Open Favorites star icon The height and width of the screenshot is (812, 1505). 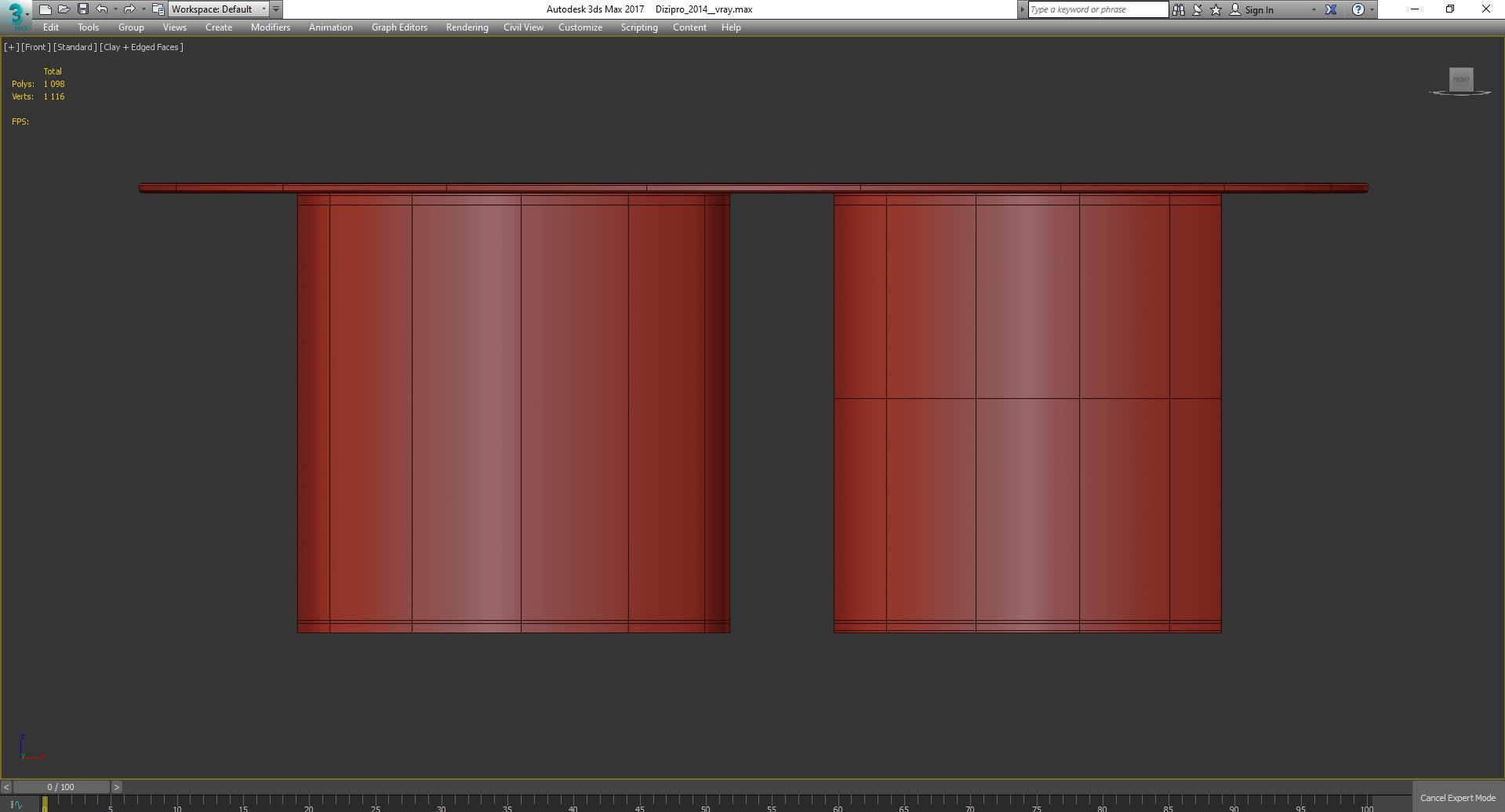coord(1216,9)
